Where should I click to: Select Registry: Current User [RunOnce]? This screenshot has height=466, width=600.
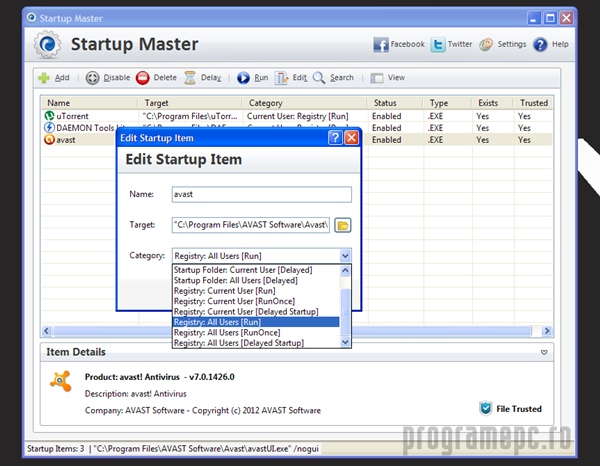[256, 301]
